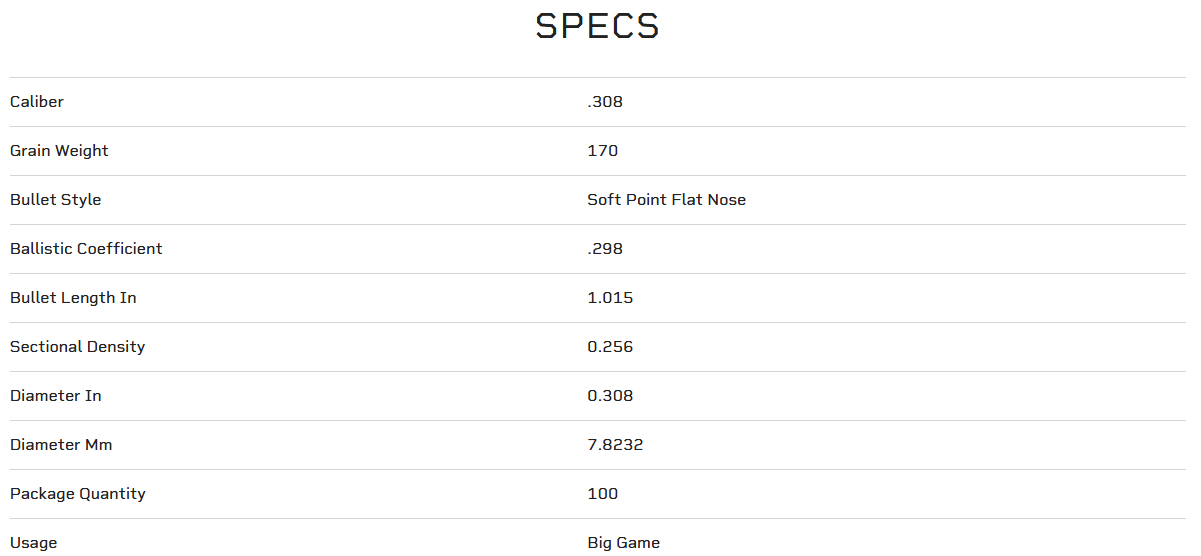Screen dimensions: 1201x556
Task: Click the Diameter In label
Action: click(x=56, y=396)
